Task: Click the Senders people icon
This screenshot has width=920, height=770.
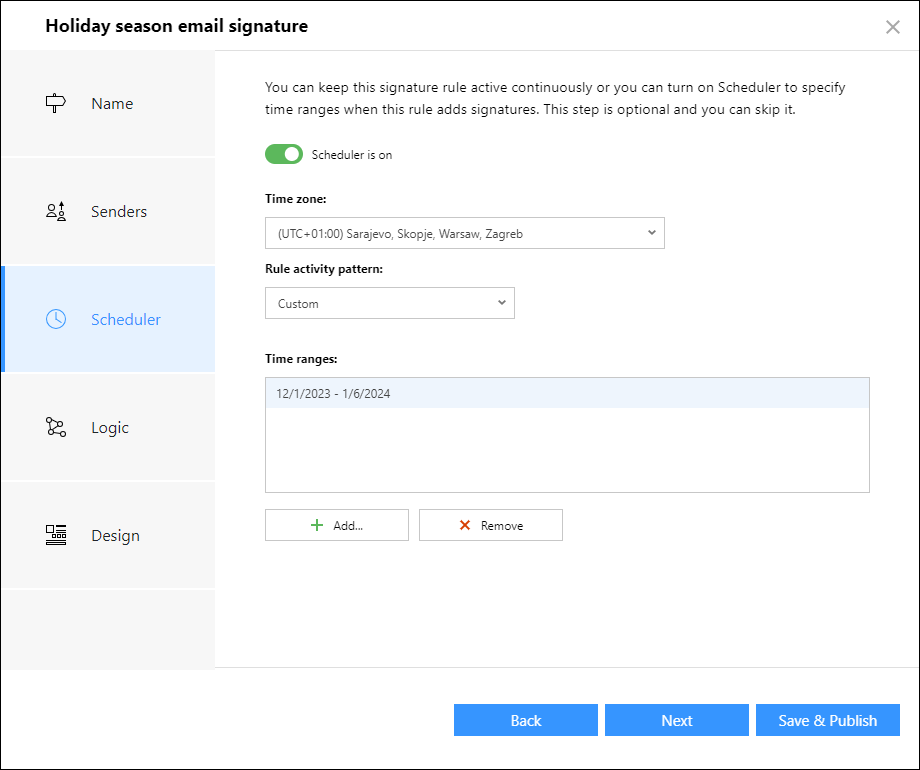Action: [x=56, y=211]
